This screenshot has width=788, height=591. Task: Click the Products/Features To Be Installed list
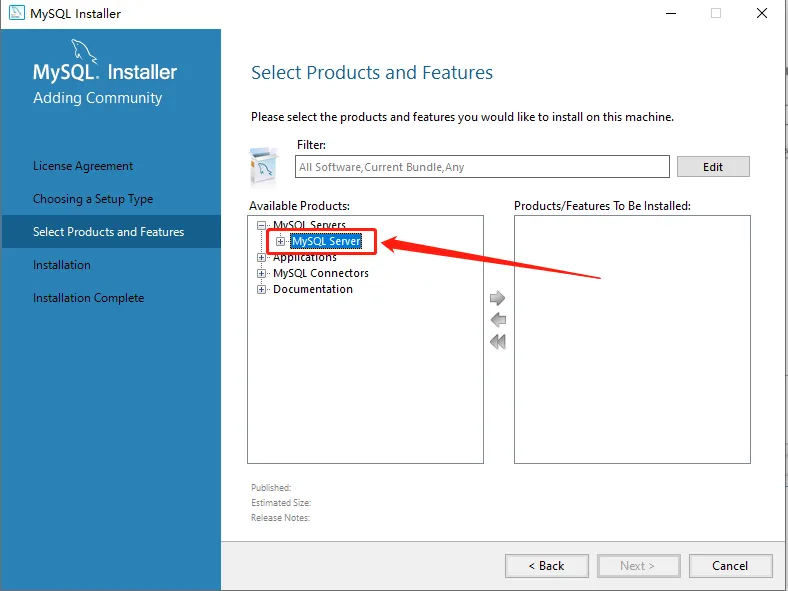(632, 340)
